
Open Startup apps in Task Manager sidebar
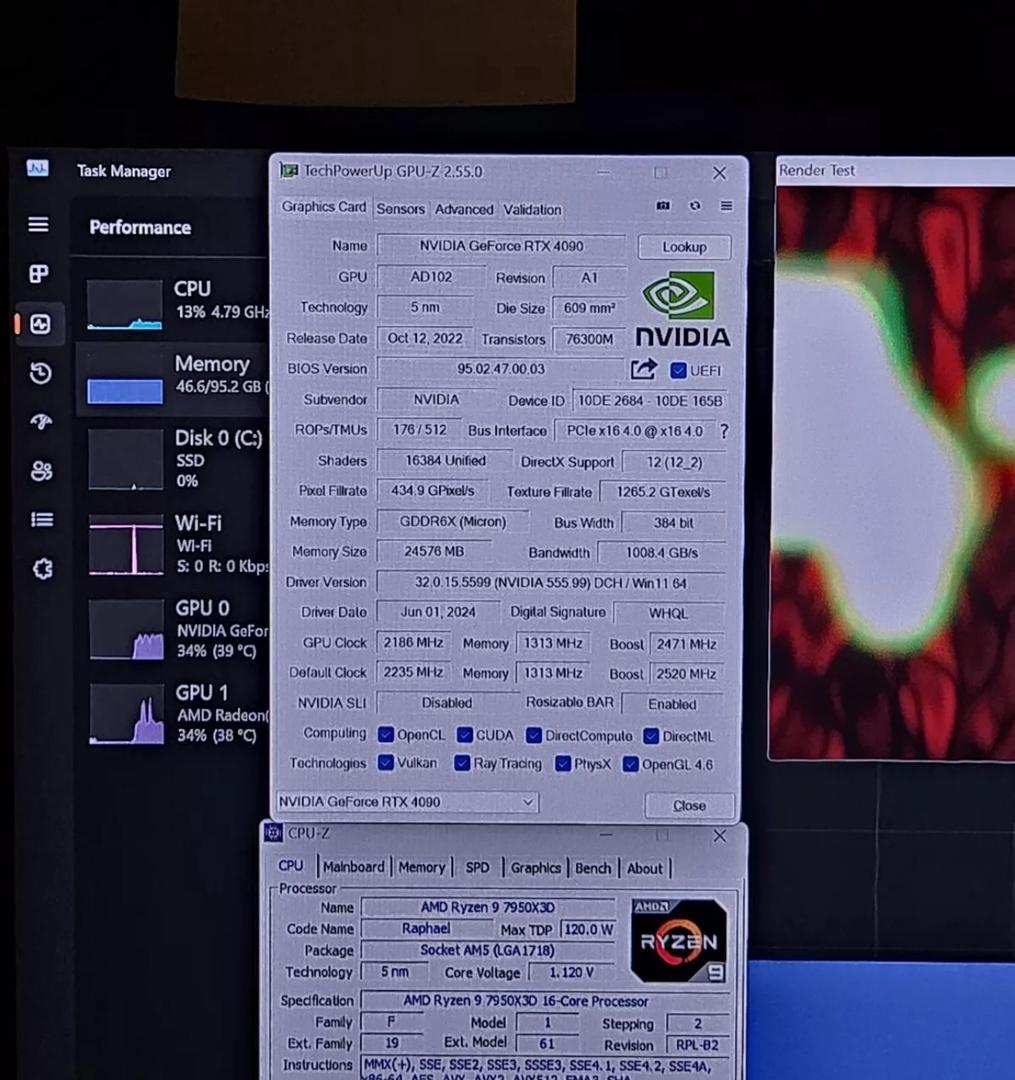[x=41, y=422]
